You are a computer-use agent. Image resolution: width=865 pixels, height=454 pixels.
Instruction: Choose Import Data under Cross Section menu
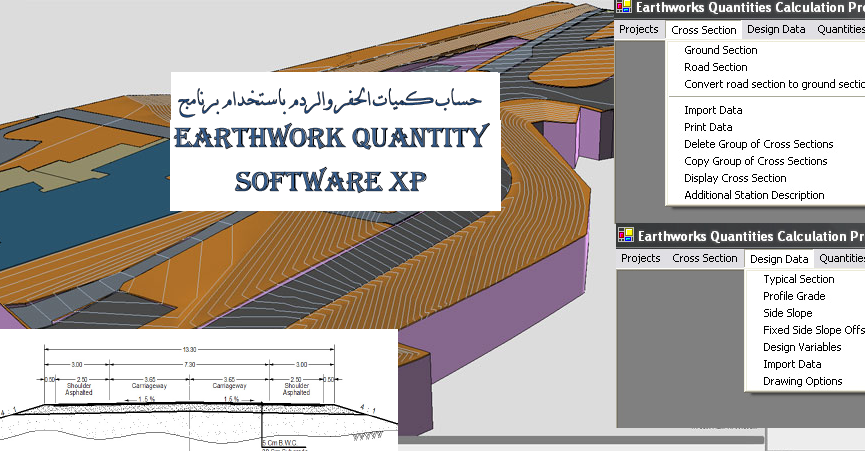tap(713, 110)
